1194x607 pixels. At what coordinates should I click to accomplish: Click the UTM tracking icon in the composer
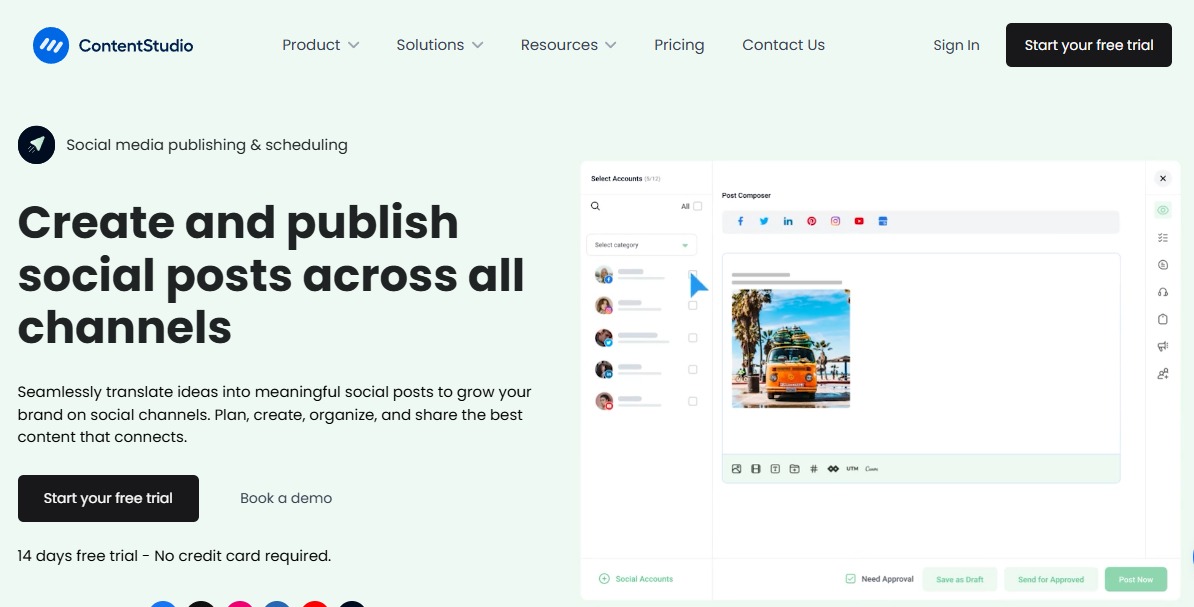pos(851,468)
